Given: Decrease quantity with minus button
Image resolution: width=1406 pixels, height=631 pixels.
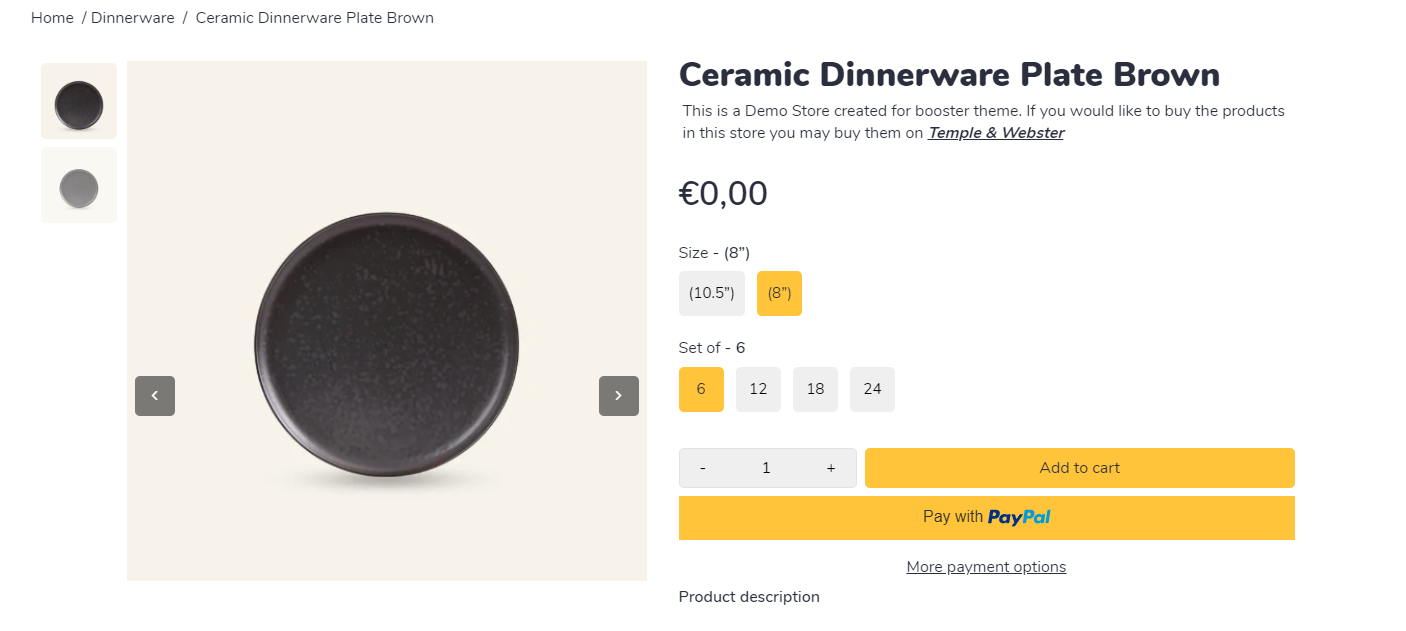Looking at the screenshot, I should [x=703, y=468].
